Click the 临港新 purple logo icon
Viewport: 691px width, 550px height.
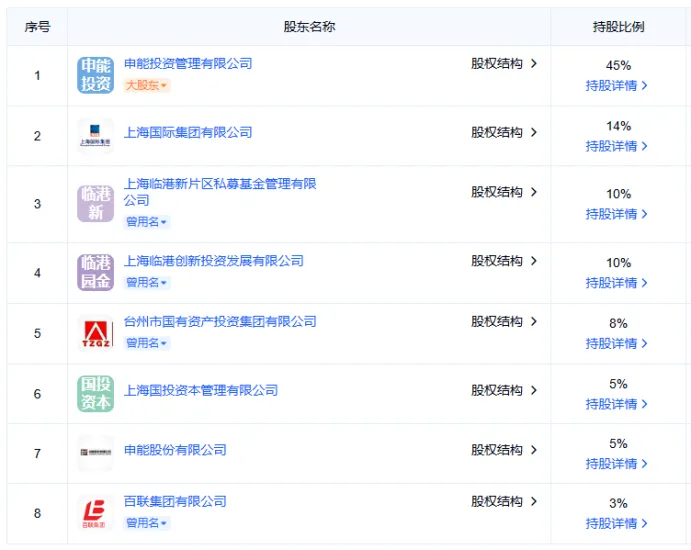96,204
